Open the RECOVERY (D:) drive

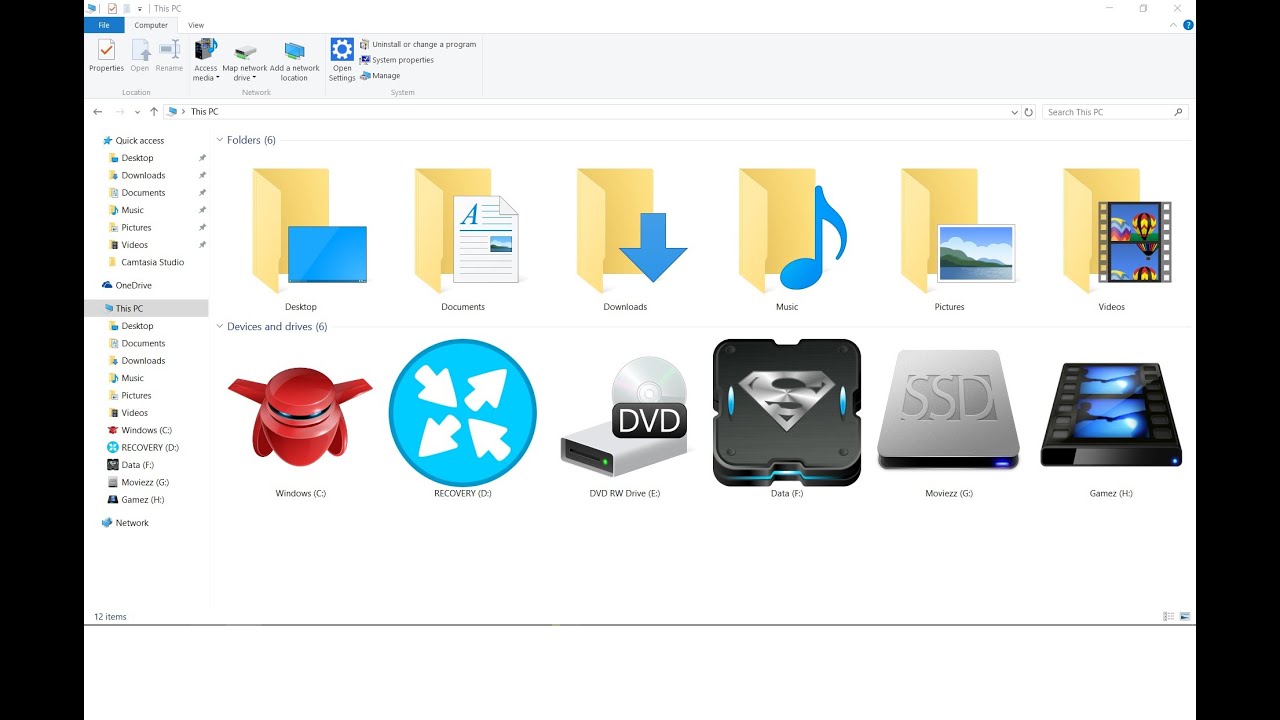tap(462, 412)
